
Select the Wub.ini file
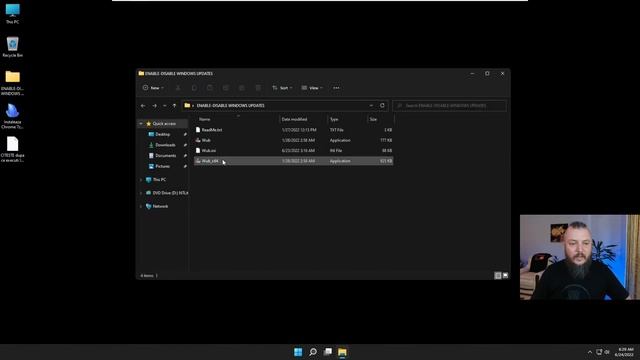pos(293,151)
